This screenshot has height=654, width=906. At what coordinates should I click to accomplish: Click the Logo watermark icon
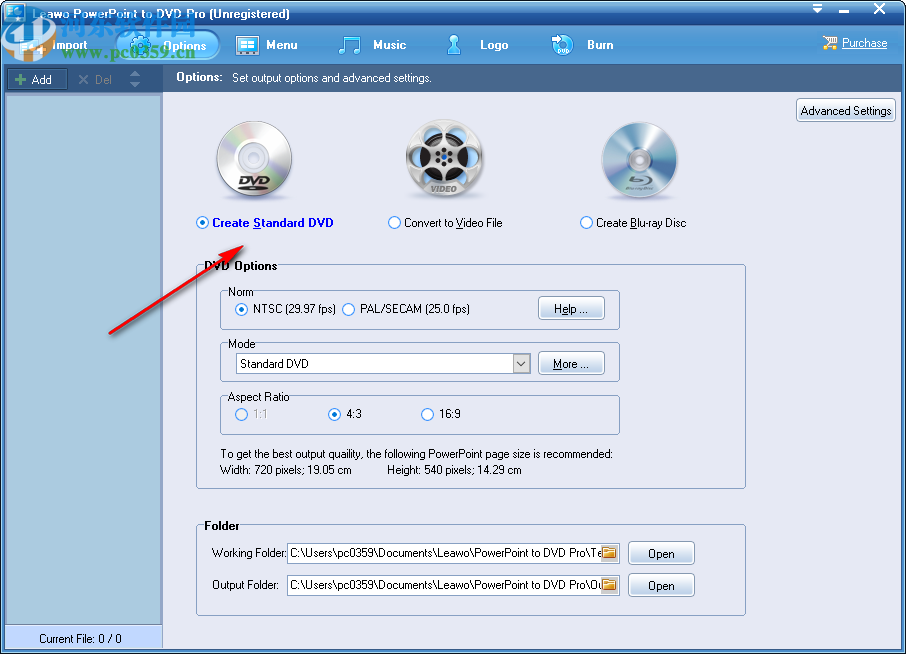[x=453, y=44]
